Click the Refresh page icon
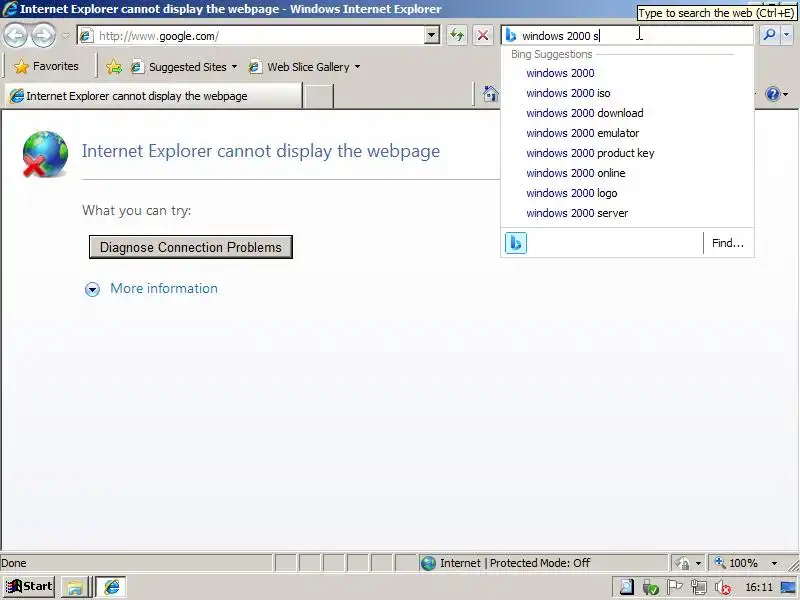The width and height of the screenshot is (800, 600). 457,36
